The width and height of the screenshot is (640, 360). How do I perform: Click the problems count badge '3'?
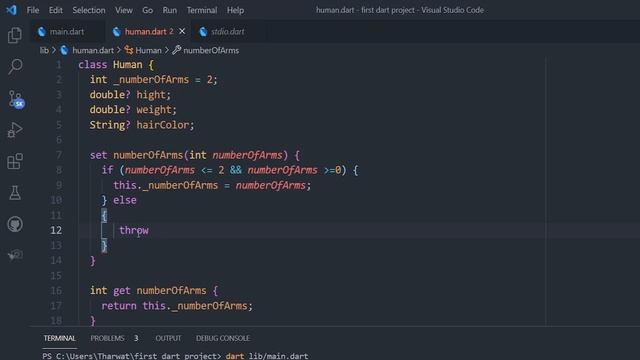tap(136, 338)
